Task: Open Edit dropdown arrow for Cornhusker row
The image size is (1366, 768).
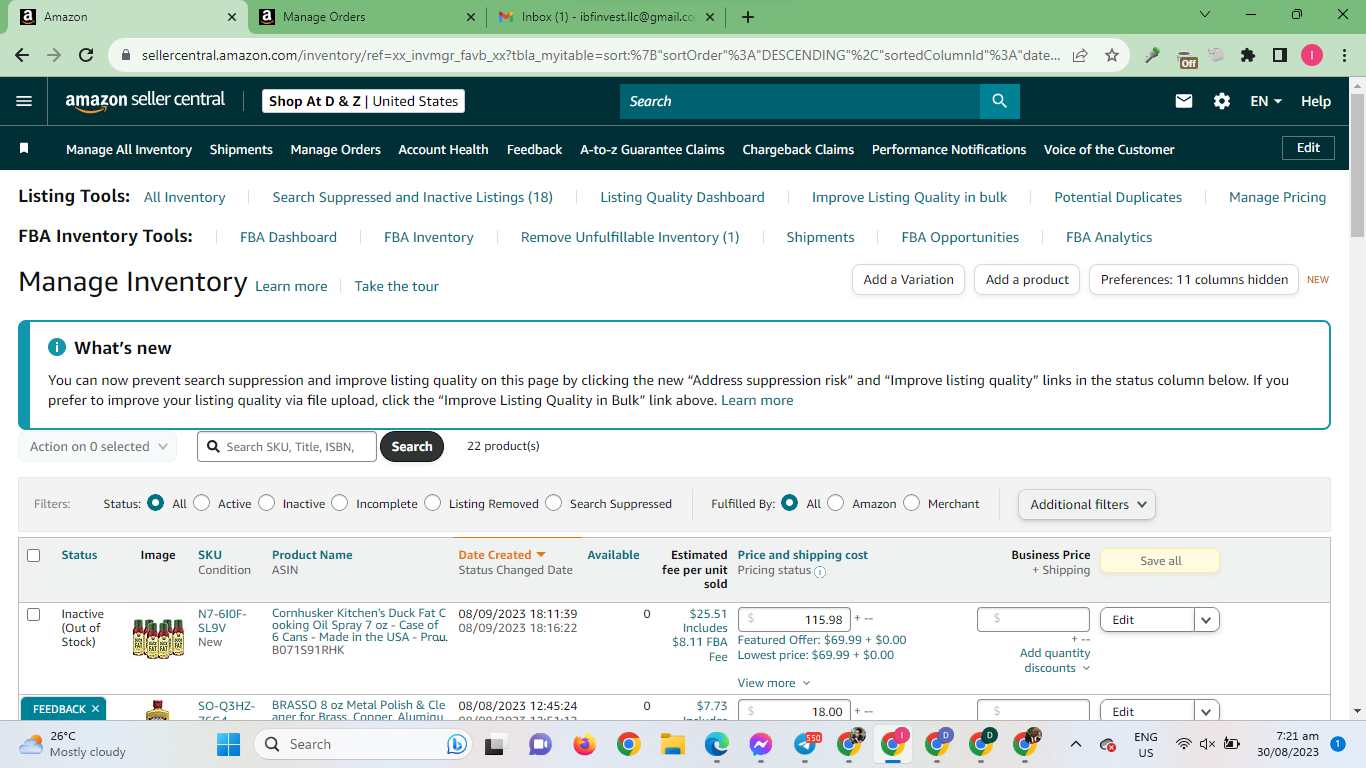Action: click(1207, 620)
